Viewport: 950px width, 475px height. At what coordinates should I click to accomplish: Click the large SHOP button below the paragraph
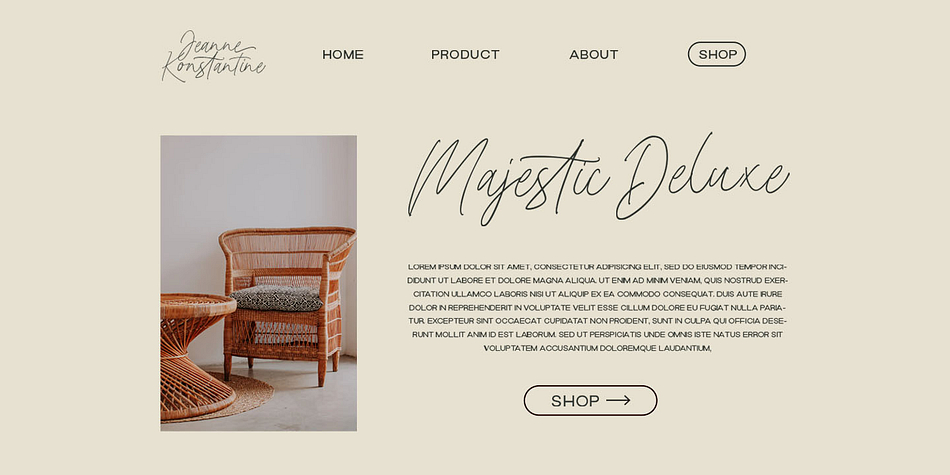(590, 400)
